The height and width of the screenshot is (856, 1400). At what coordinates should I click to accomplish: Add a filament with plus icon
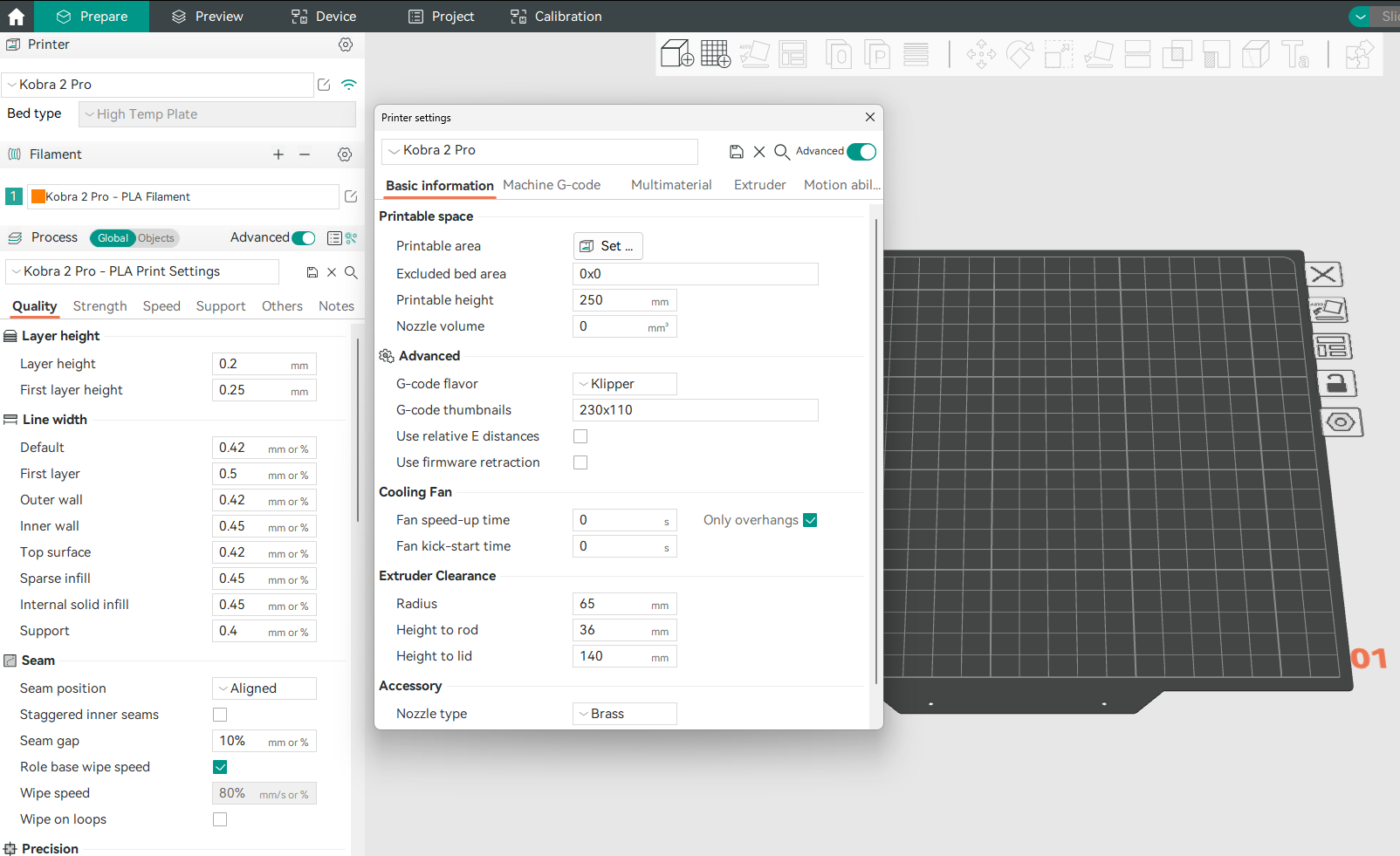point(278,154)
